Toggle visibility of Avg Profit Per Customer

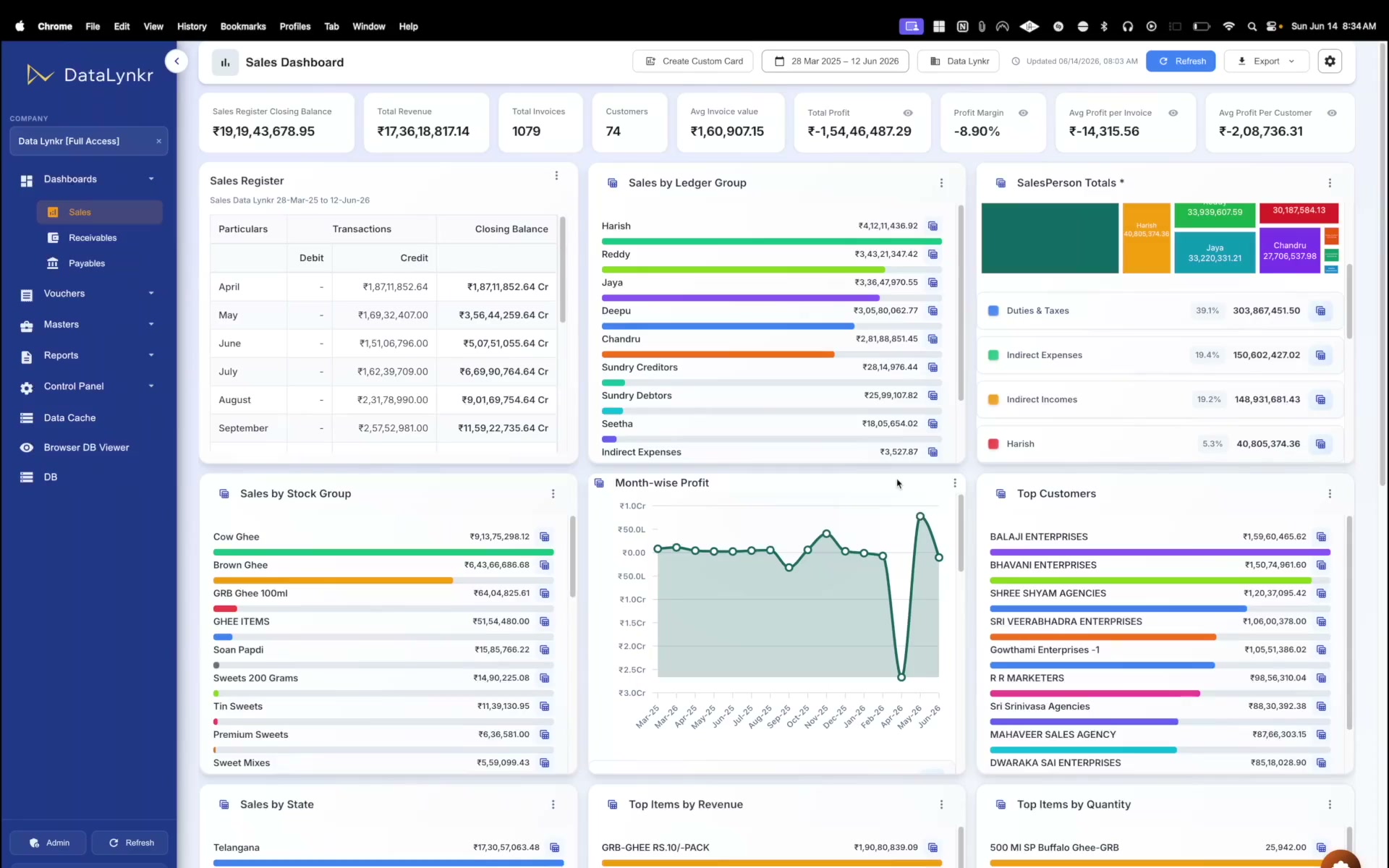[x=1332, y=113]
